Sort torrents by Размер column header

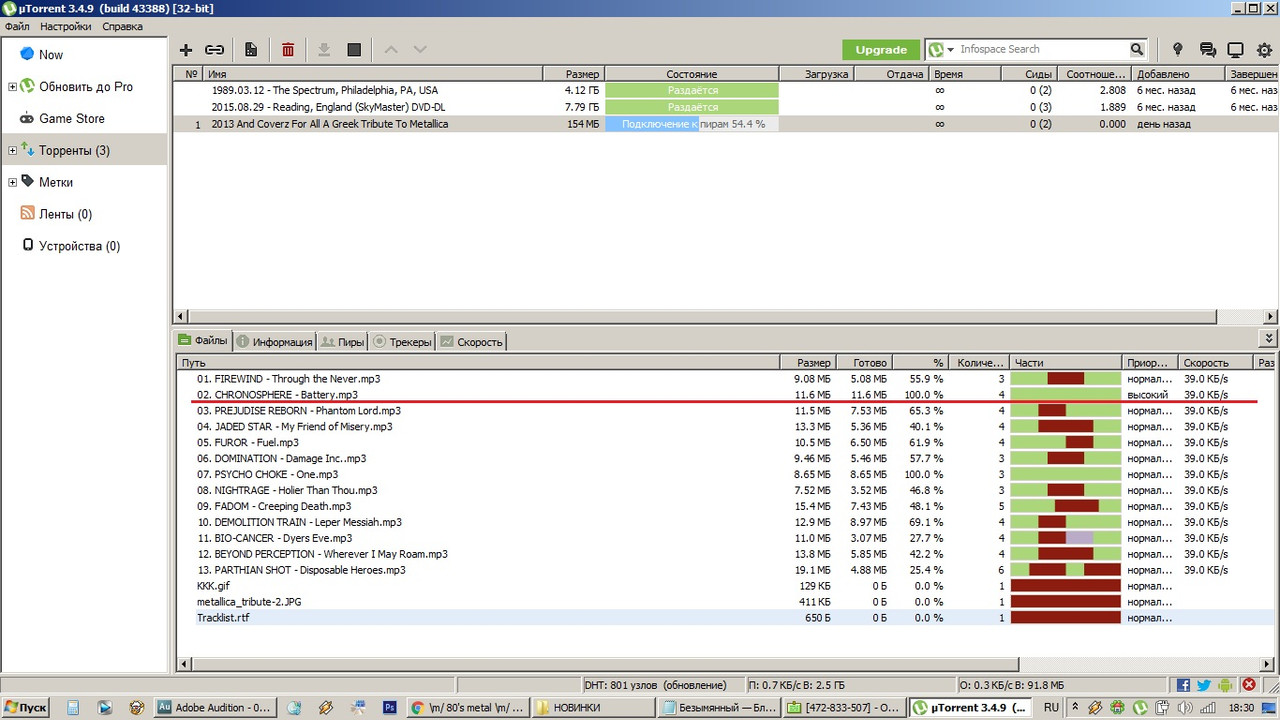click(x=573, y=74)
